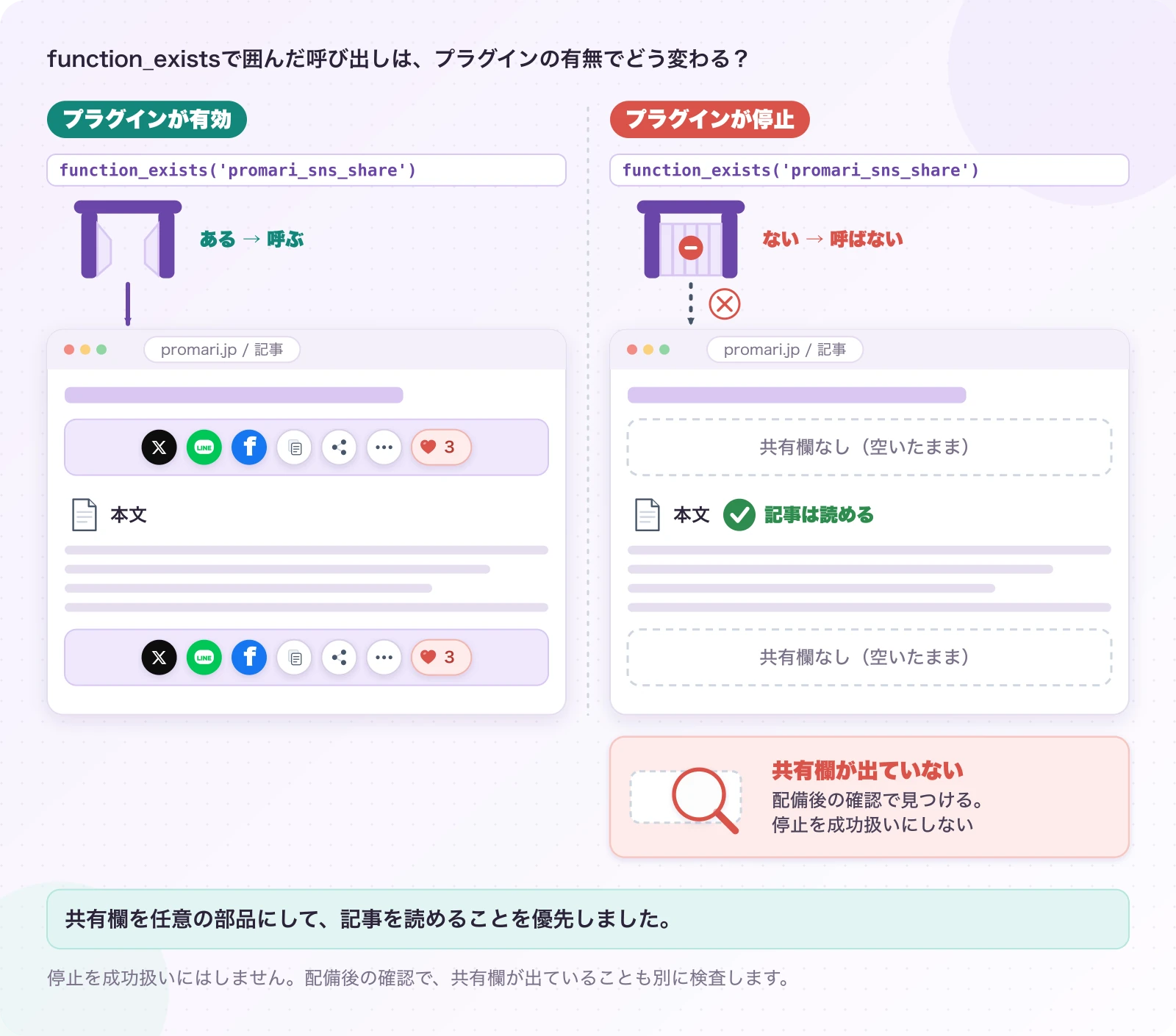Click the red circled X icon under the closed gate
The image size is (1176, 1036).
click(725, 303)
